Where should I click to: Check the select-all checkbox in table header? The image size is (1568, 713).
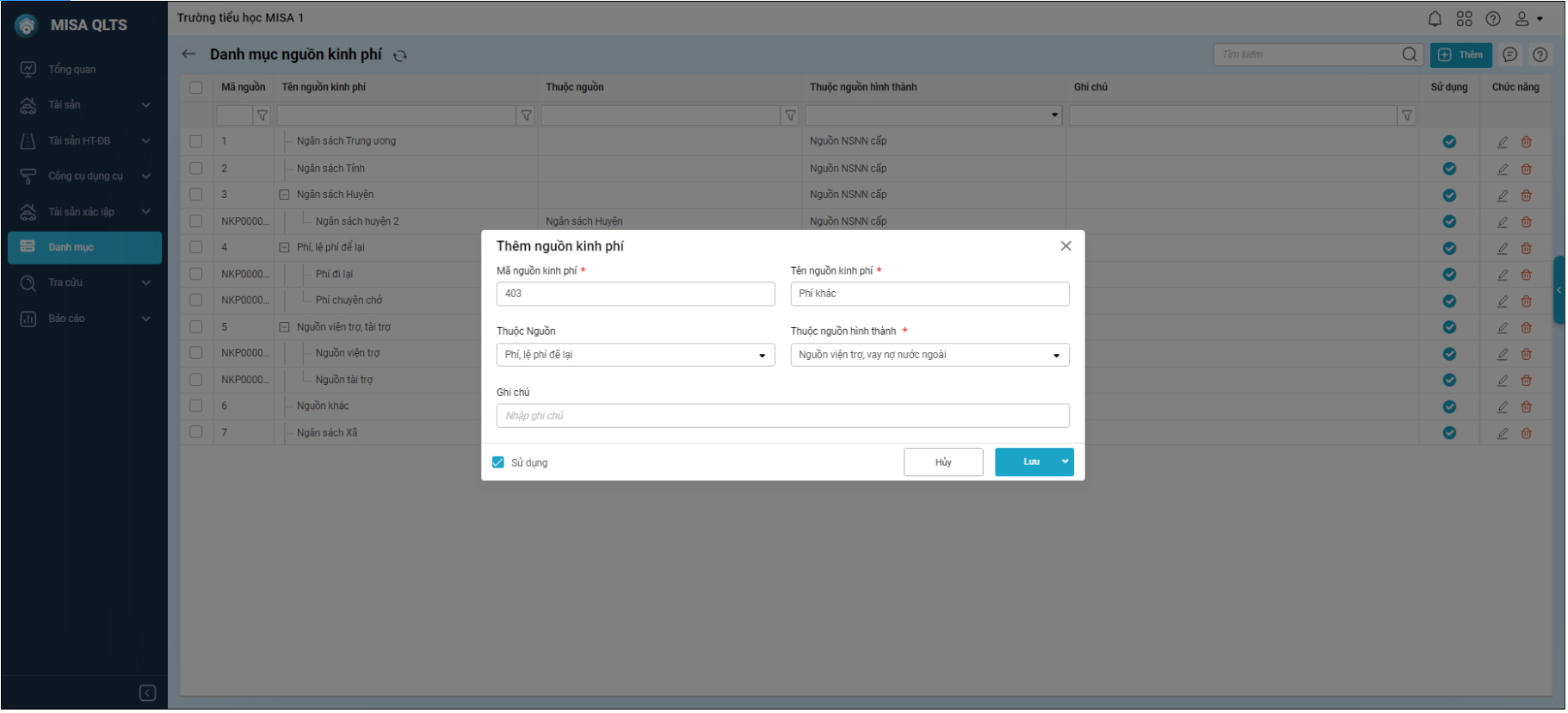tap(196, 87)
